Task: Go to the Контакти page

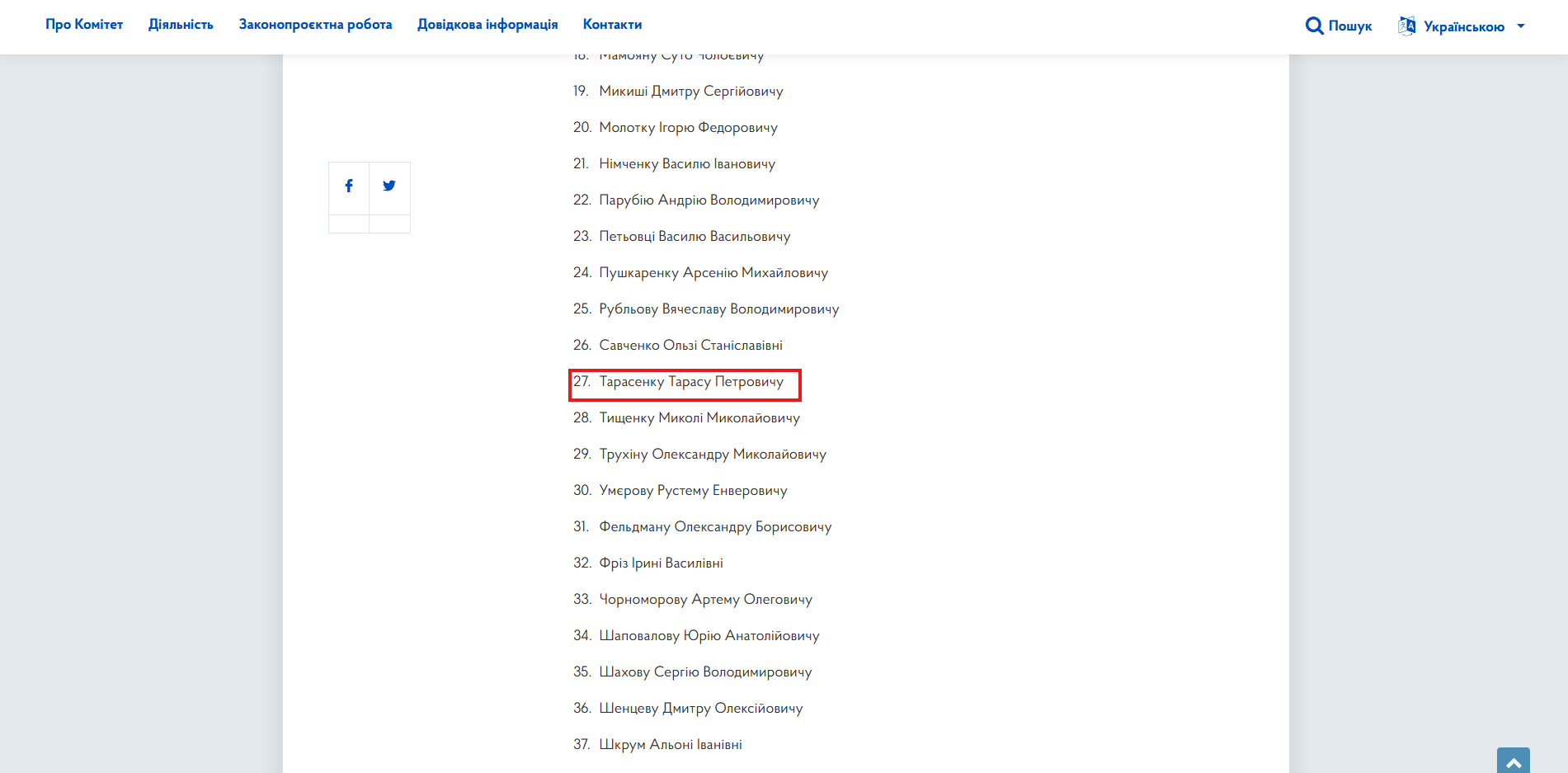Action: coord(612,25)
